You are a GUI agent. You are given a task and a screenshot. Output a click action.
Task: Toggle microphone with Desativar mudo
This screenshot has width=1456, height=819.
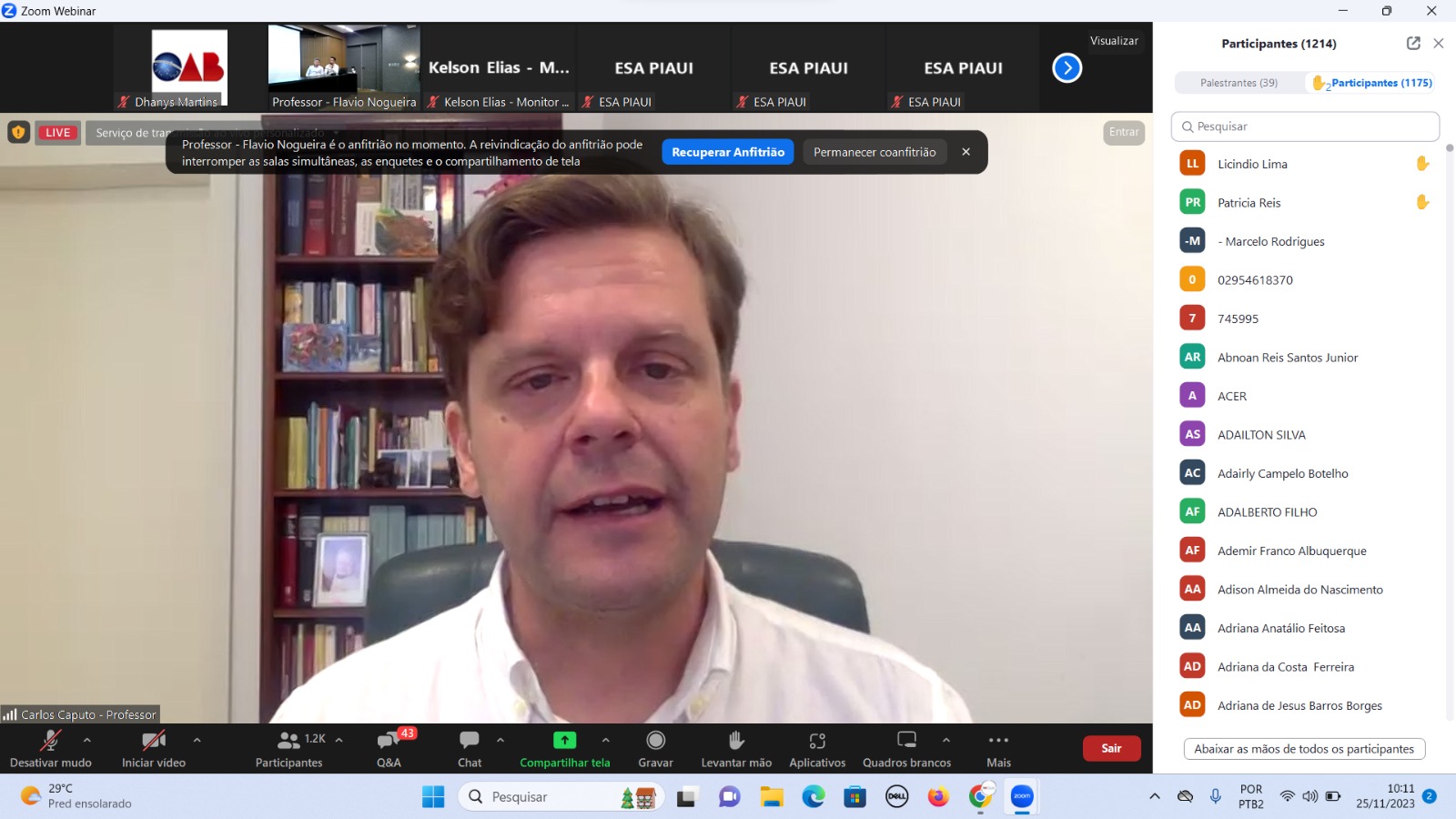tap(50, 741)
